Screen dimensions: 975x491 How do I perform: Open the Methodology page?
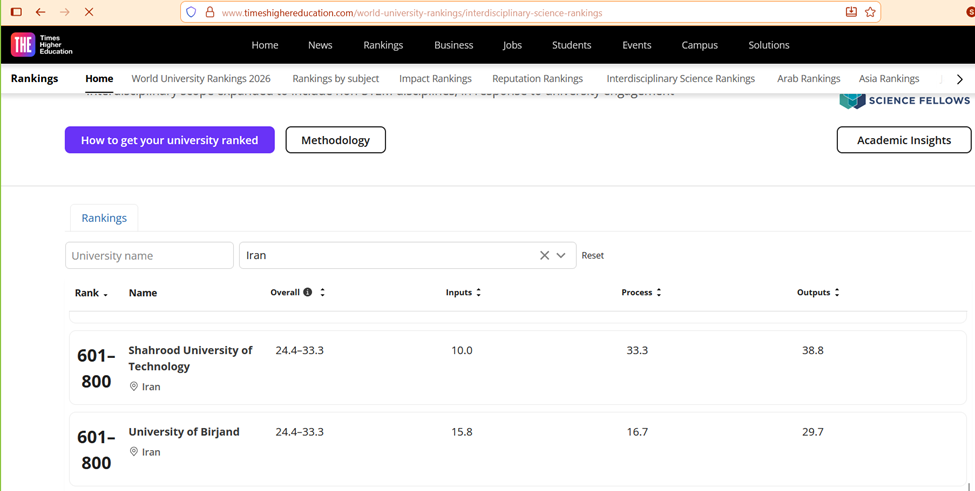click(x=335, y=140)
